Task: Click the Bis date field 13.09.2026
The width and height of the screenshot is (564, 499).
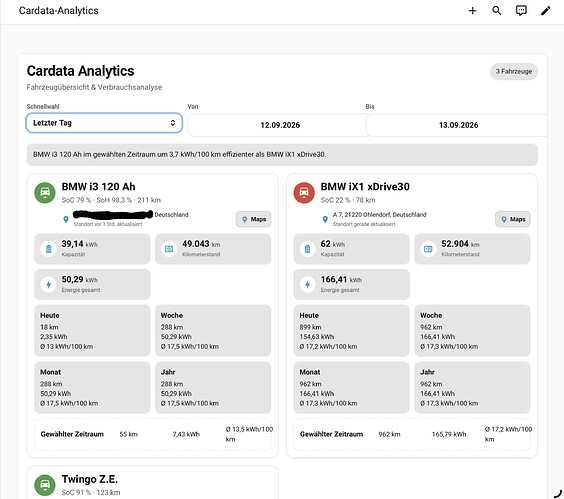Action: click(457, 125)
